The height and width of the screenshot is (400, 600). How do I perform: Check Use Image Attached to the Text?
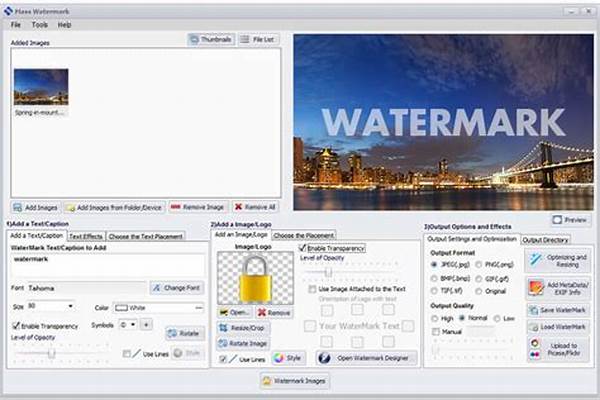pyautogui.click(x=312, y=288)
